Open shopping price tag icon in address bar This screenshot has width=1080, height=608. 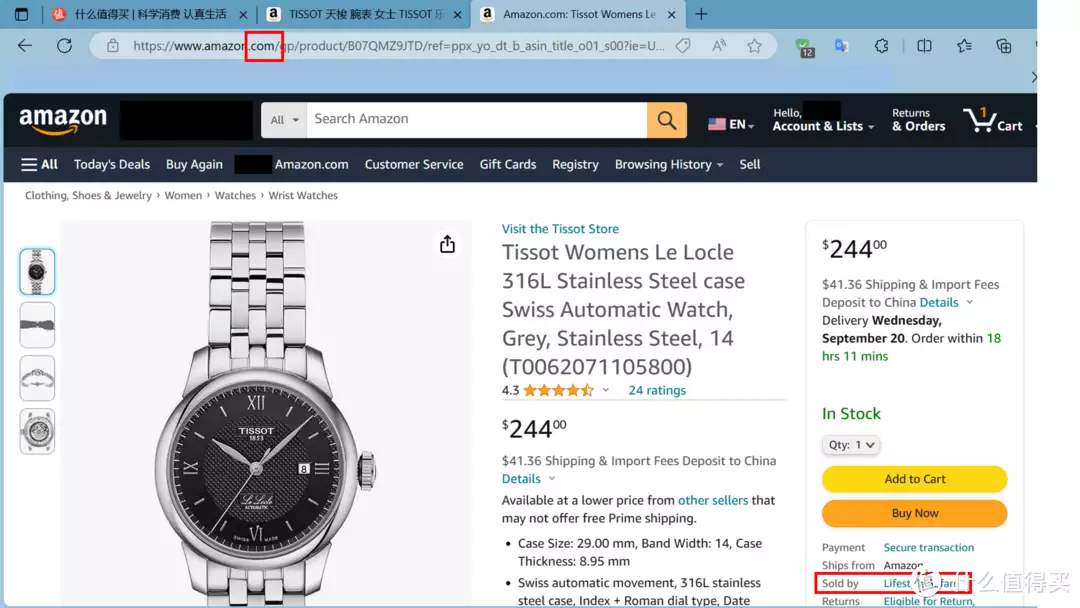(x=683, y=46)
